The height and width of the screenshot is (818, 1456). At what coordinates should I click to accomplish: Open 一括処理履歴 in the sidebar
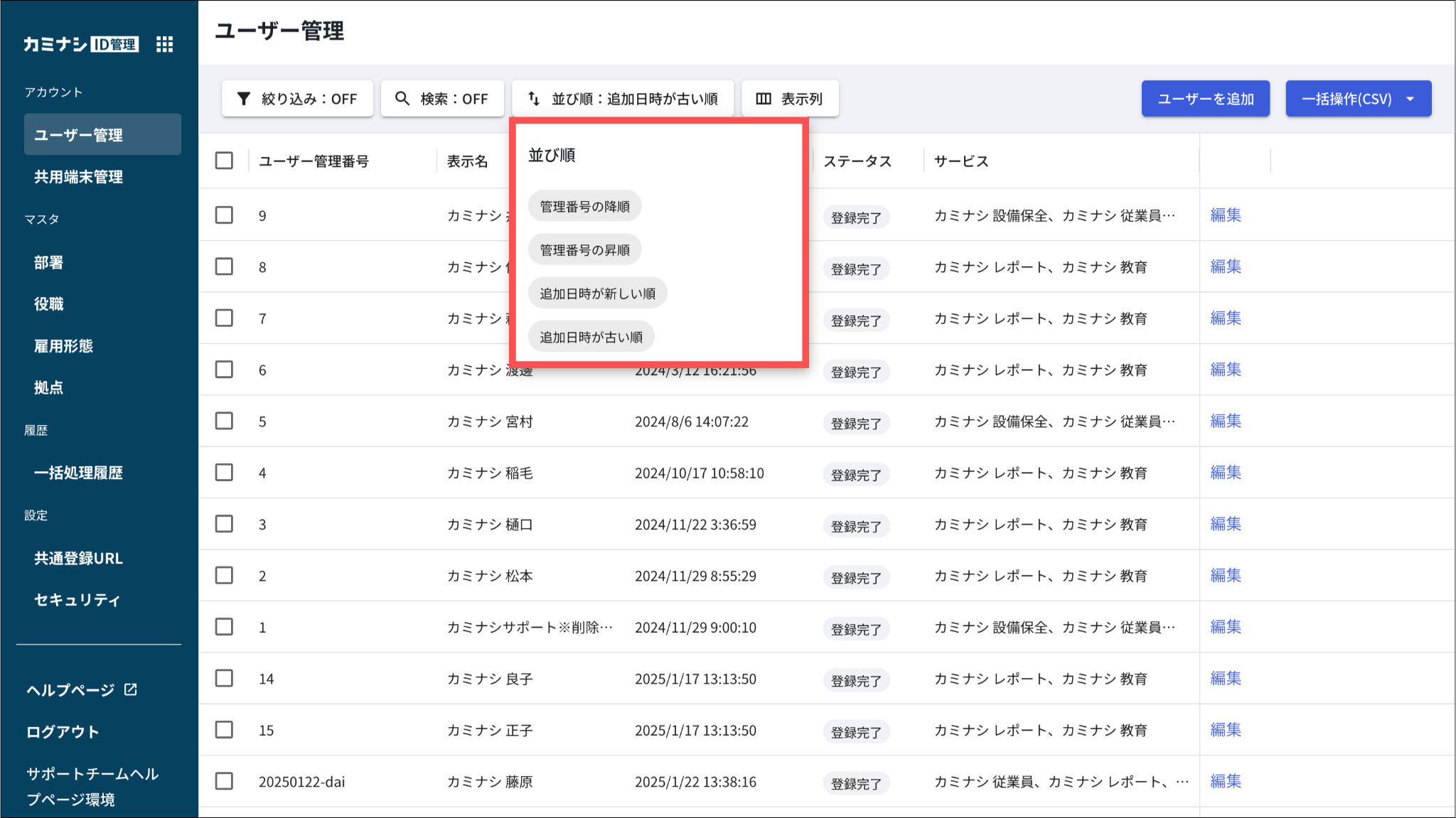point(78,473)
